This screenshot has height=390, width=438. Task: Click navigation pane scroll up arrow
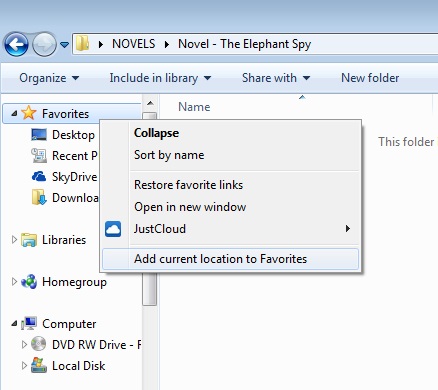pos(150,103)
